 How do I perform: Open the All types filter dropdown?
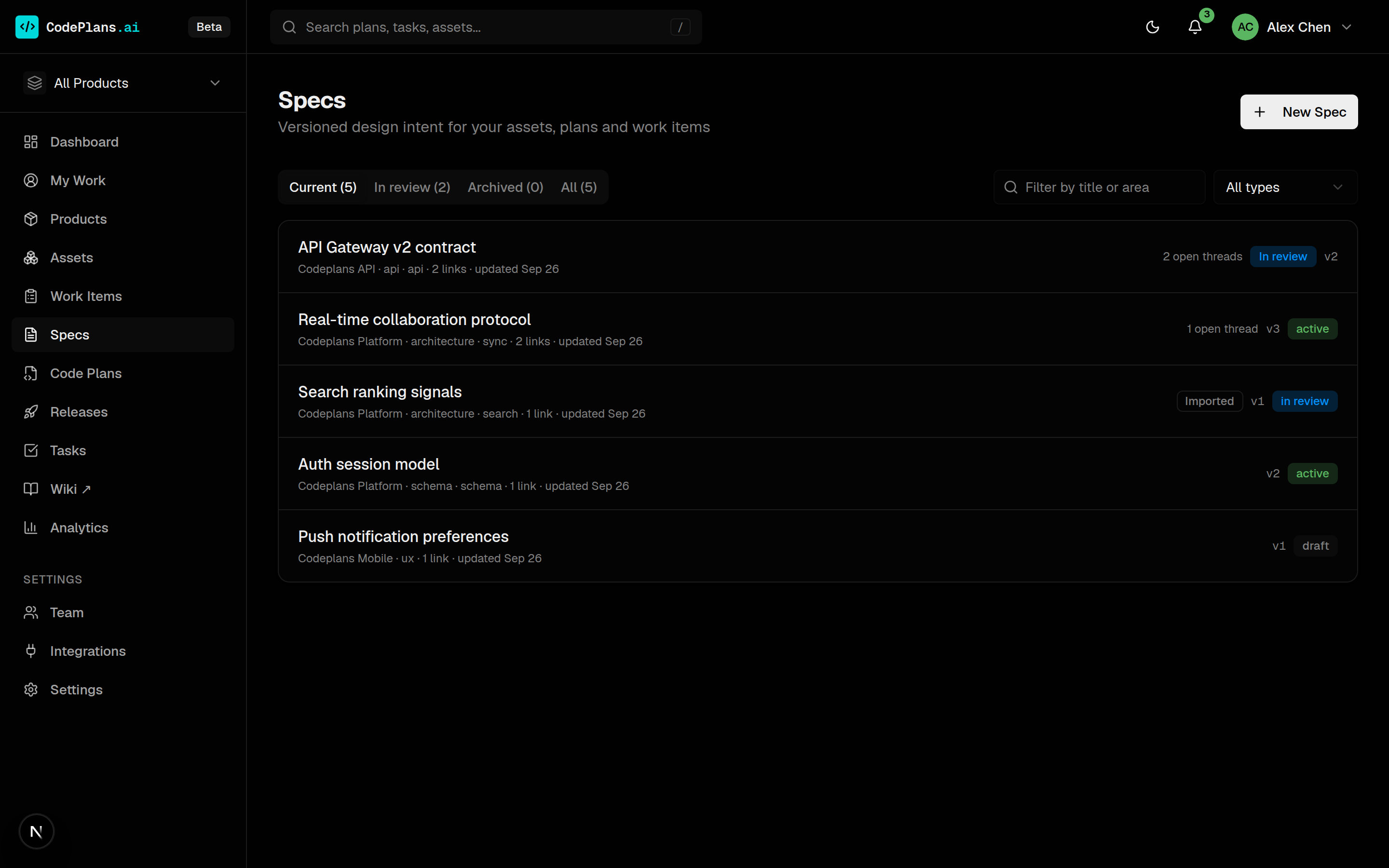(1285, 187)
